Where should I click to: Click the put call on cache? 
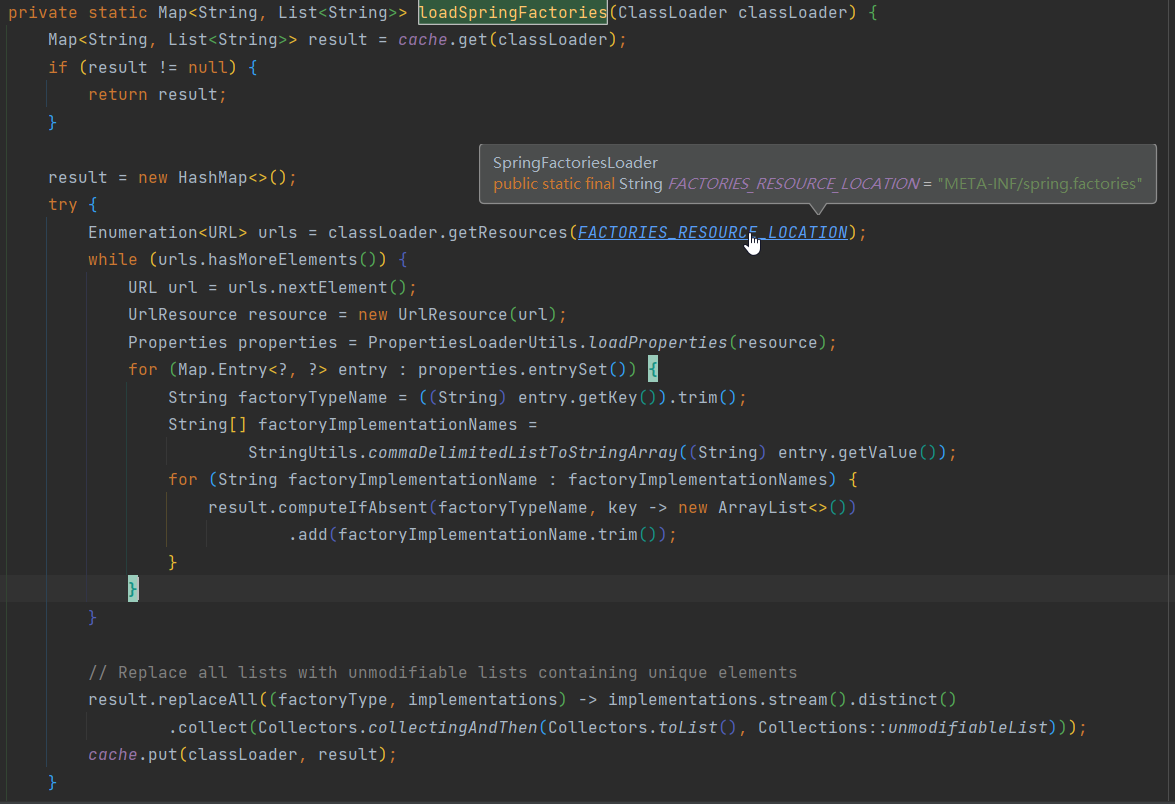163,755
